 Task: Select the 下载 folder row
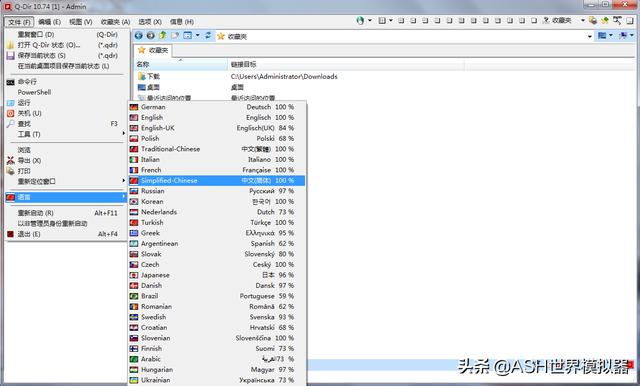149,76
